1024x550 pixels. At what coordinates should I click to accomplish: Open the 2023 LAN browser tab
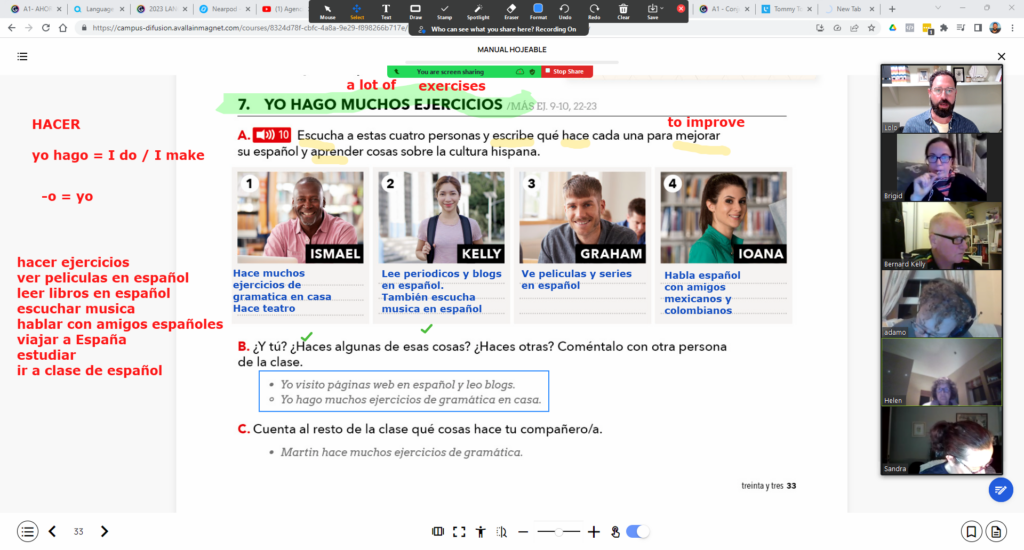(x=162, y=9)
